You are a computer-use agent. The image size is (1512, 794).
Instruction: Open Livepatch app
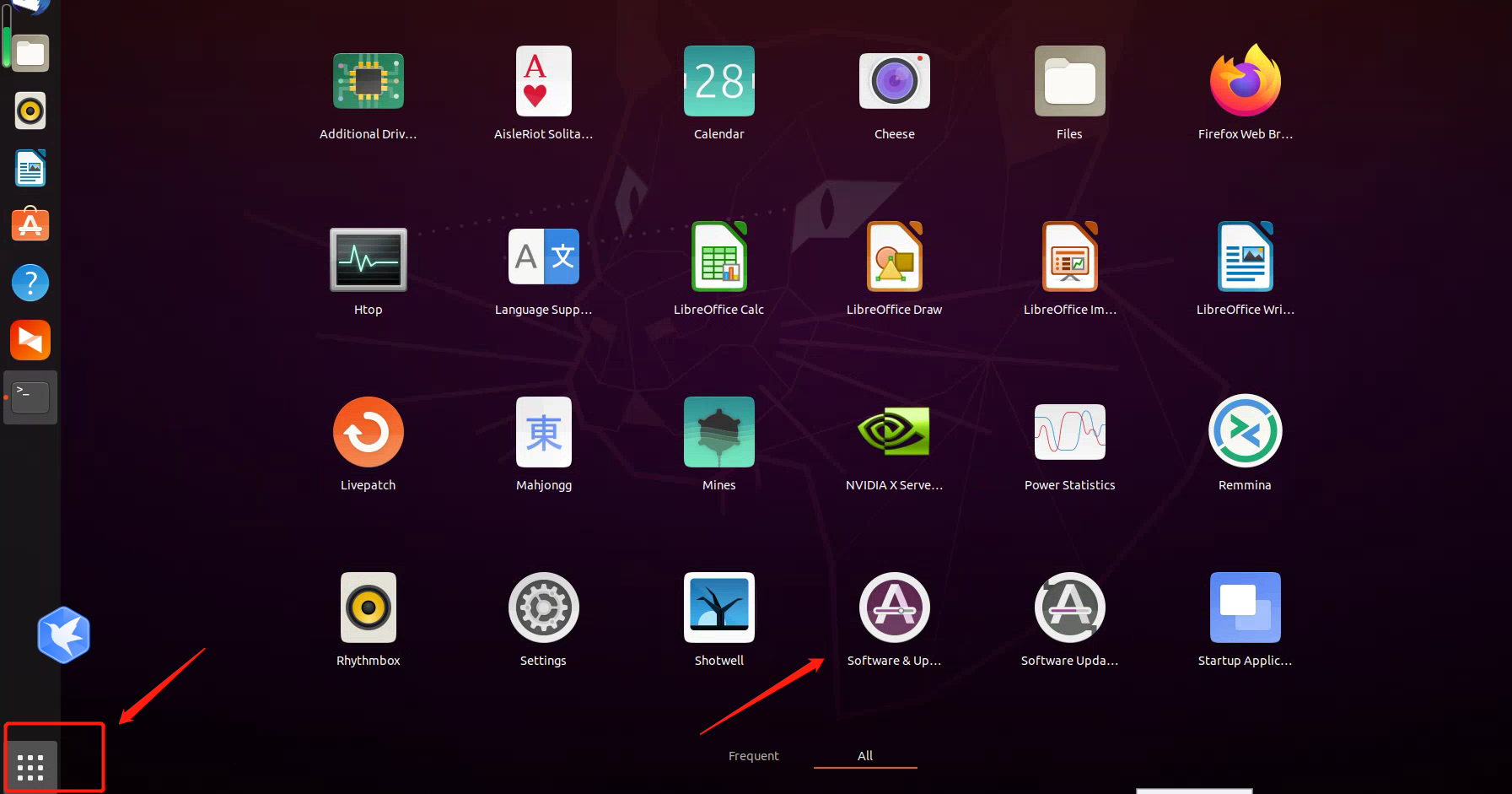tap(369, 432)
